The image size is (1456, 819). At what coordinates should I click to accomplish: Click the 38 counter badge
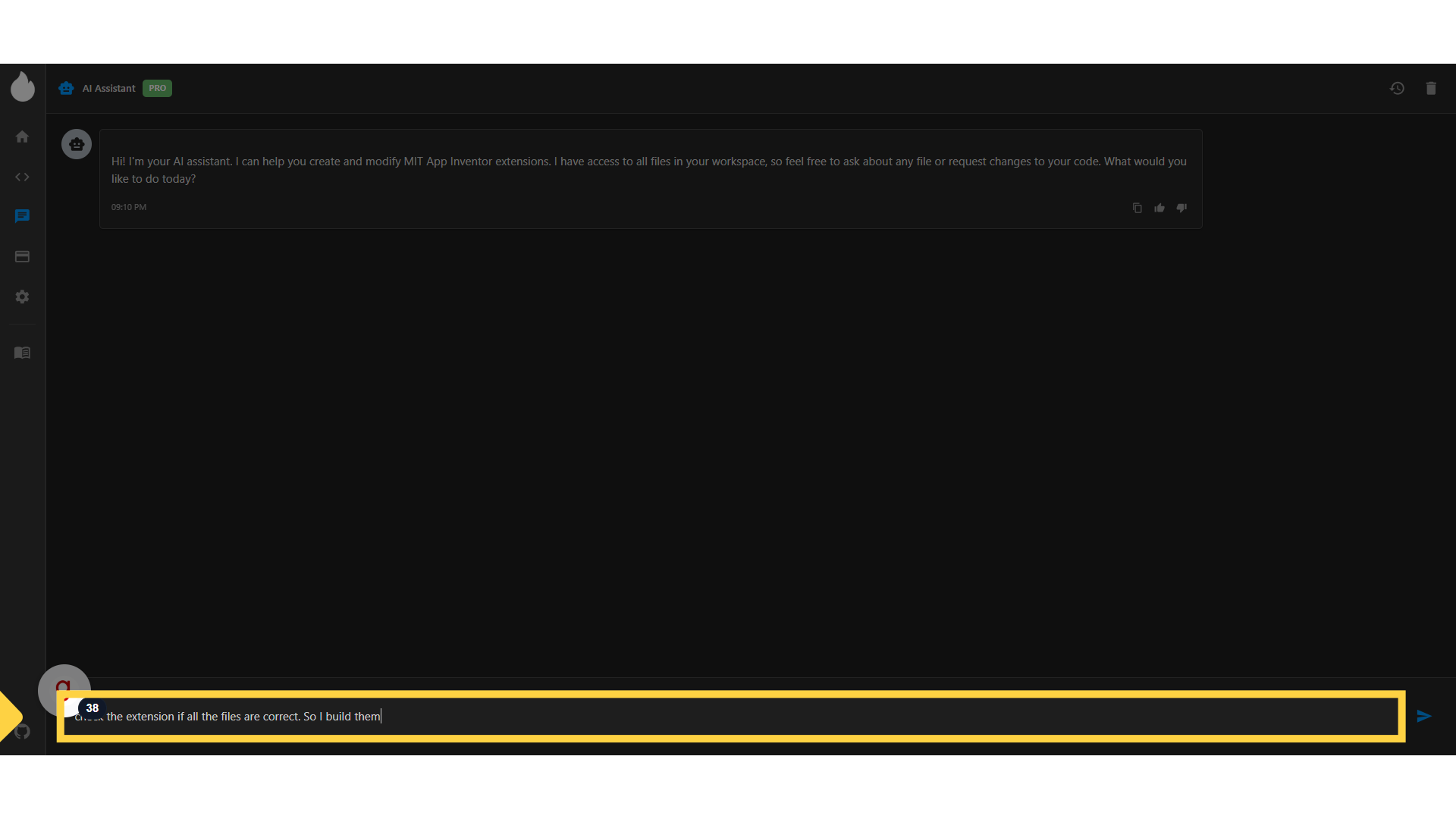tap(92, 708)
